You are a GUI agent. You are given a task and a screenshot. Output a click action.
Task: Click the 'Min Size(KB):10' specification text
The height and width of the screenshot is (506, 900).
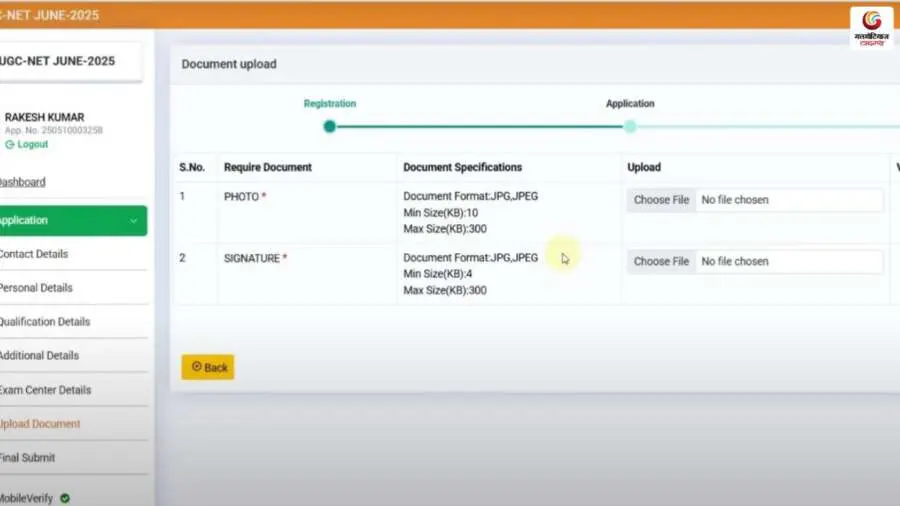[x=440, y=213]
